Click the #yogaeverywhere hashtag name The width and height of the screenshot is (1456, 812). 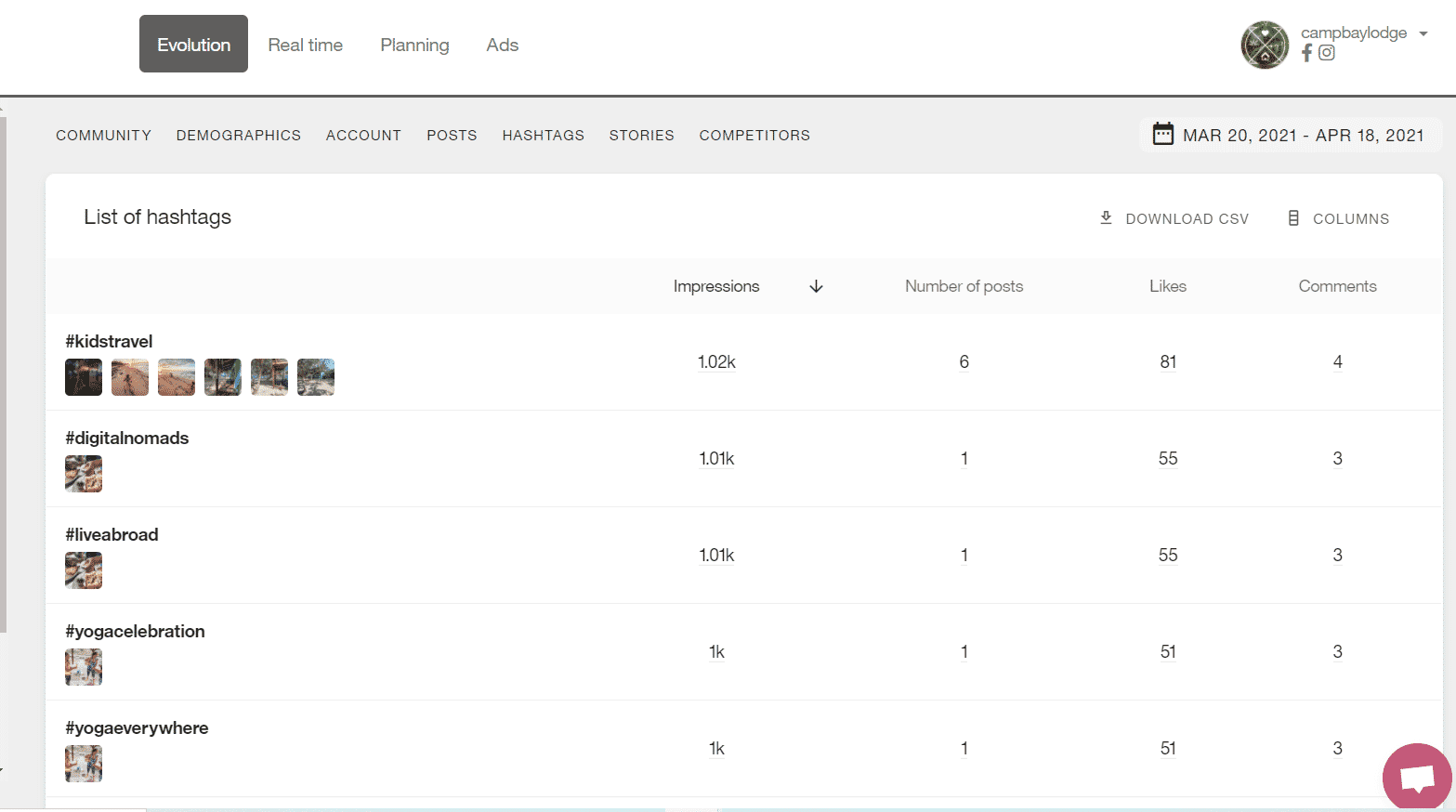click(137, 727)
